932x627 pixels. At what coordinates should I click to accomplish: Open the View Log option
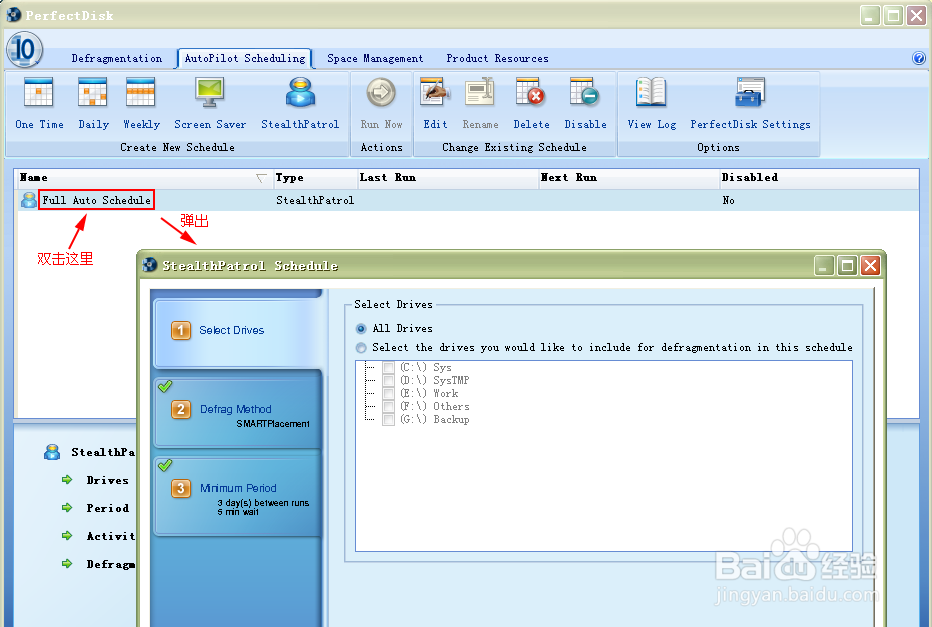(651, 102)
